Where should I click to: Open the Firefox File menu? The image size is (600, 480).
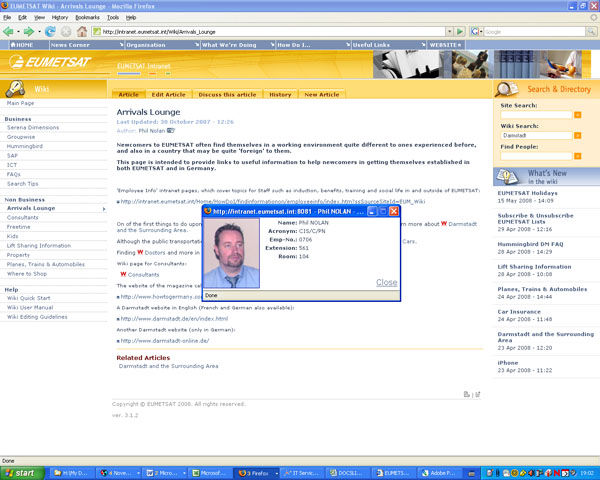pyautogui.click(x=7, y=17)
